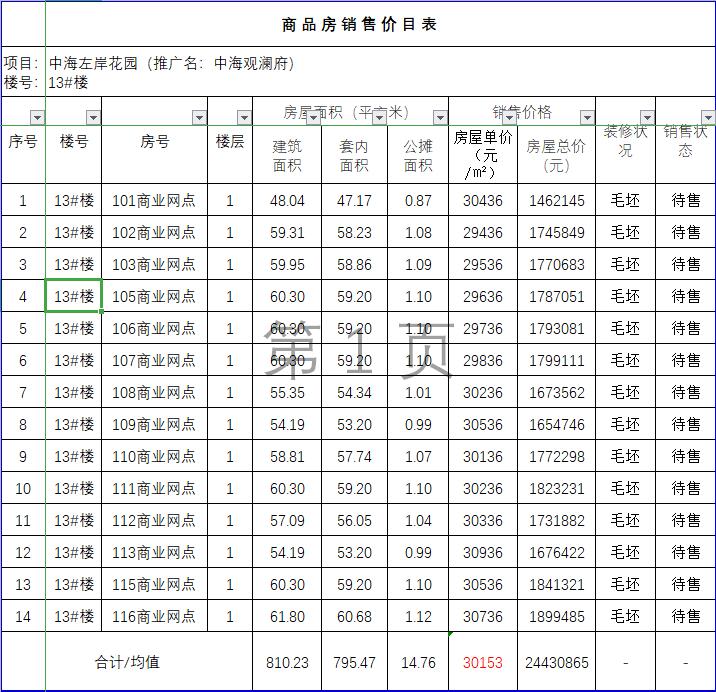Open the 序号 column filter dropdown
Screen dimensions: 716x692
[37, 118]
